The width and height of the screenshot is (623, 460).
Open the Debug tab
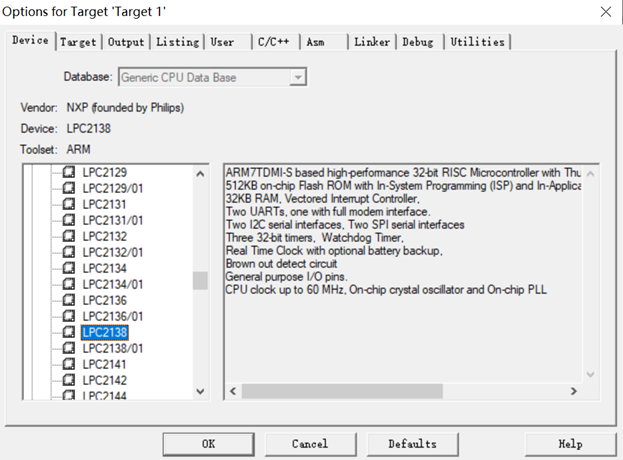[418, 42]
